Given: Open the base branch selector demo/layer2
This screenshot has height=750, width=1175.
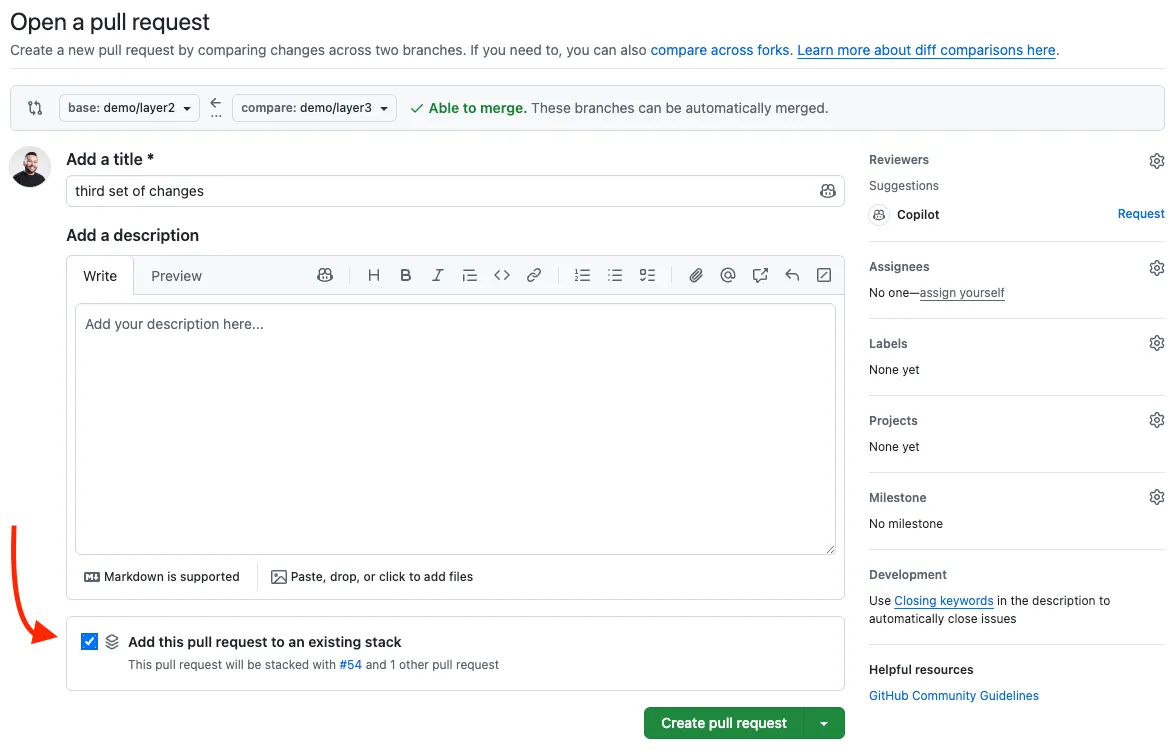Looking at the screenshot, I should coord(129,107).
